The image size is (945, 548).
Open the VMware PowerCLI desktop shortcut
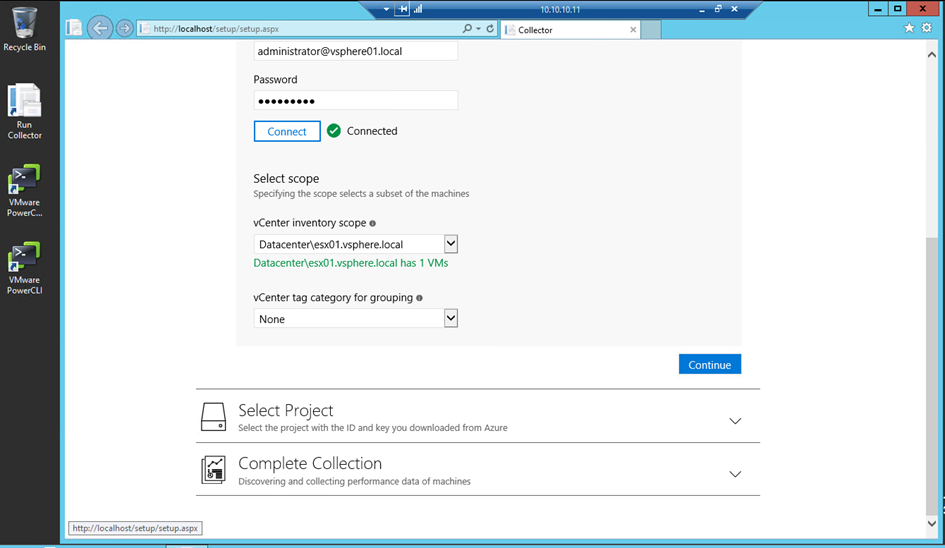(24, 268)
